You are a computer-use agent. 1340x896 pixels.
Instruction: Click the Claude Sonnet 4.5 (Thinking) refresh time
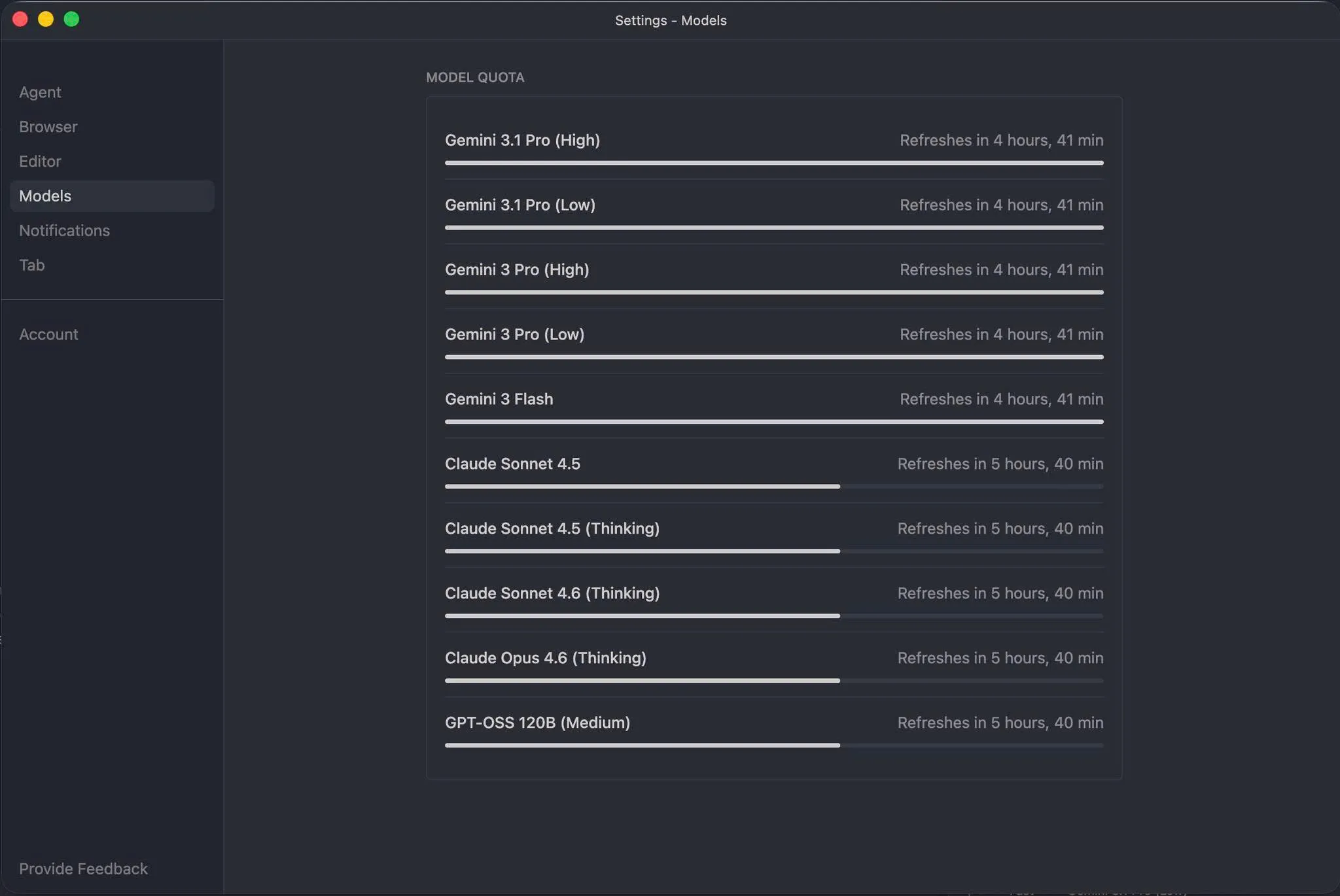coord(1000,528)
